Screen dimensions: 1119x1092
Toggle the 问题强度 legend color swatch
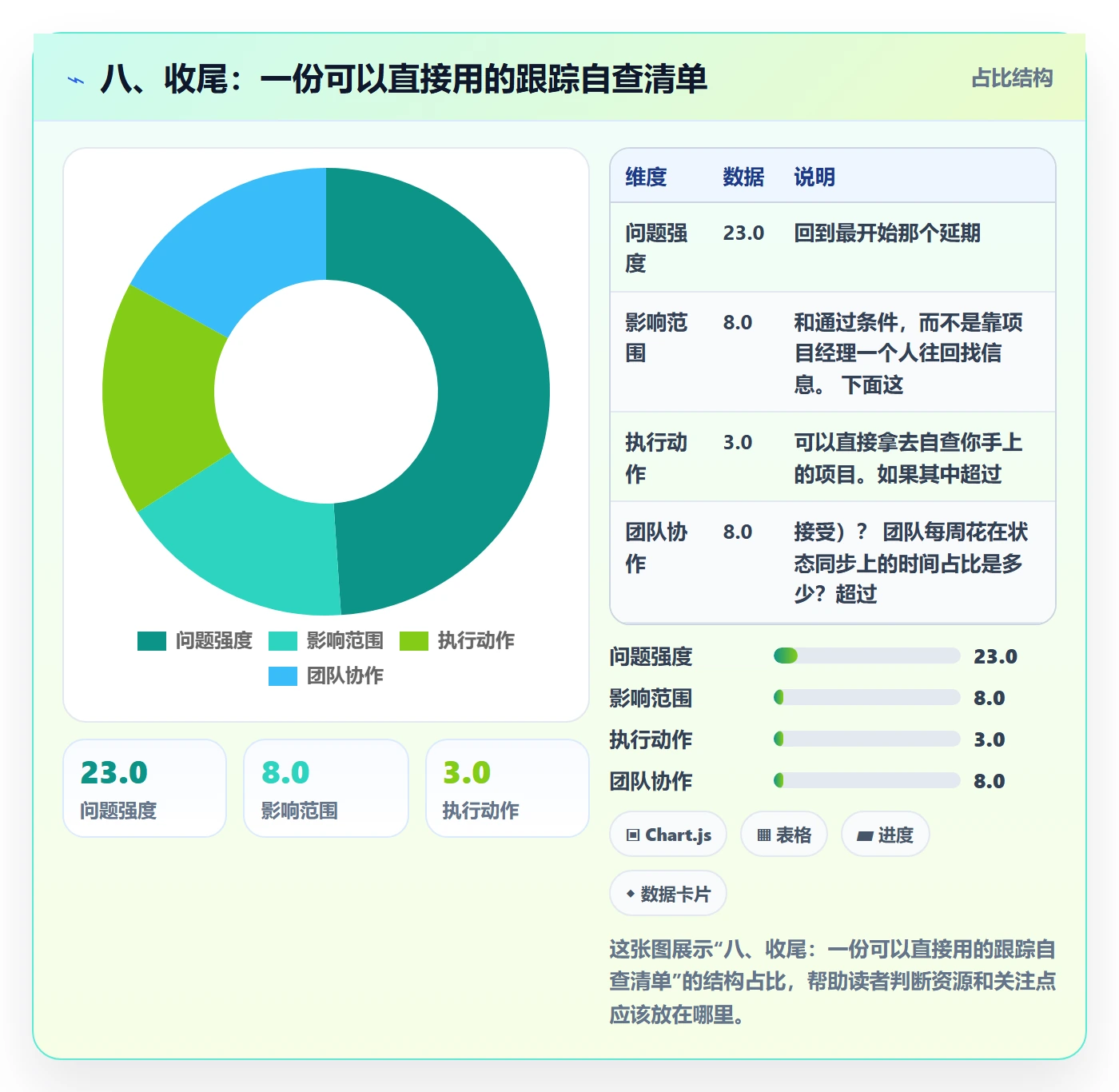click(x=152, y=641)
